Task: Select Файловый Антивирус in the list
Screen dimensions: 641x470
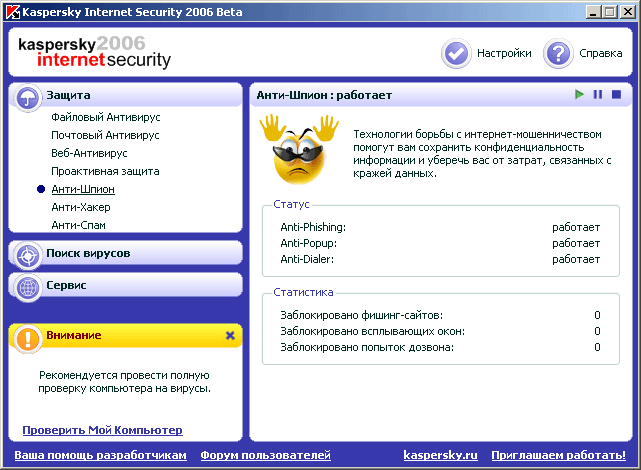Action: point(105,117)
